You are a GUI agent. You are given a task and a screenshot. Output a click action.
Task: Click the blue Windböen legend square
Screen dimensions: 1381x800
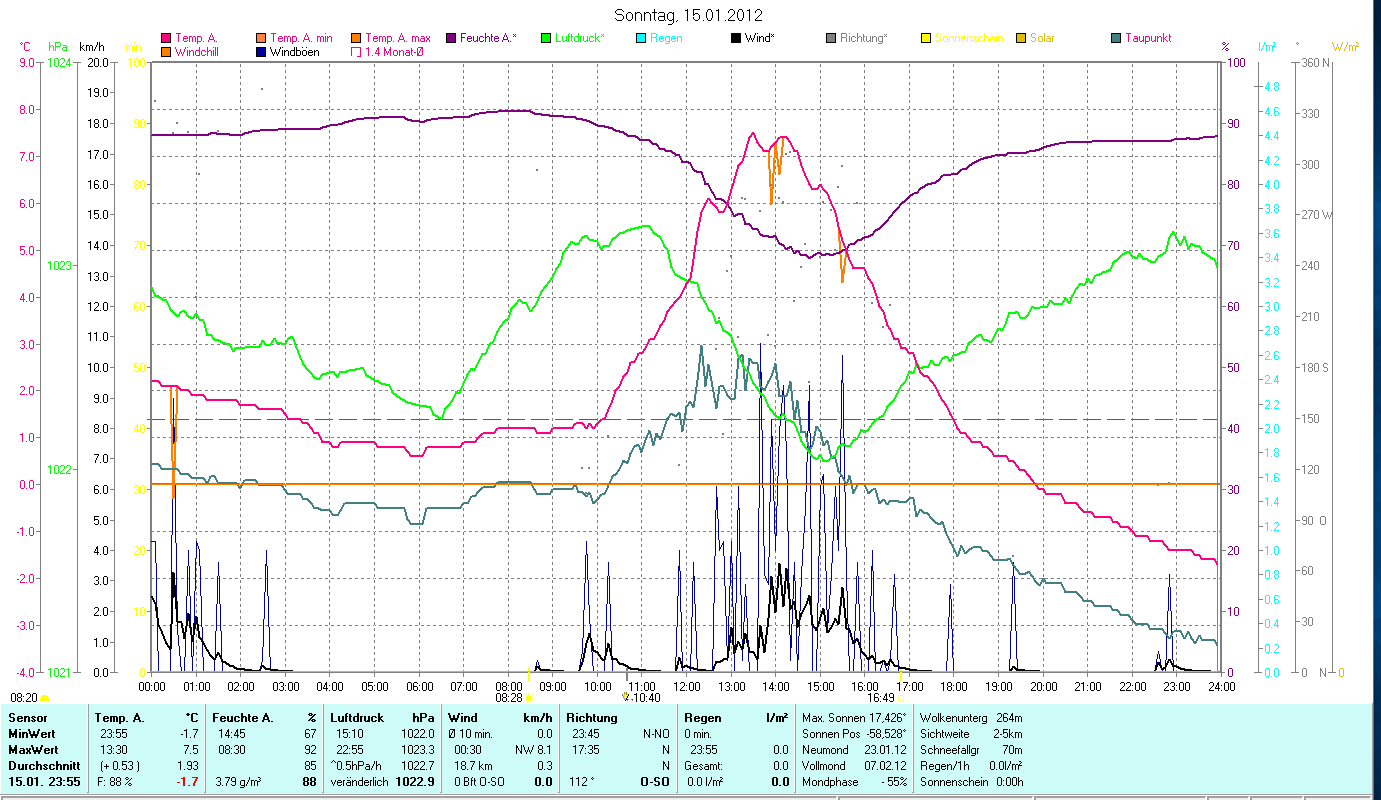click(262, 52)
